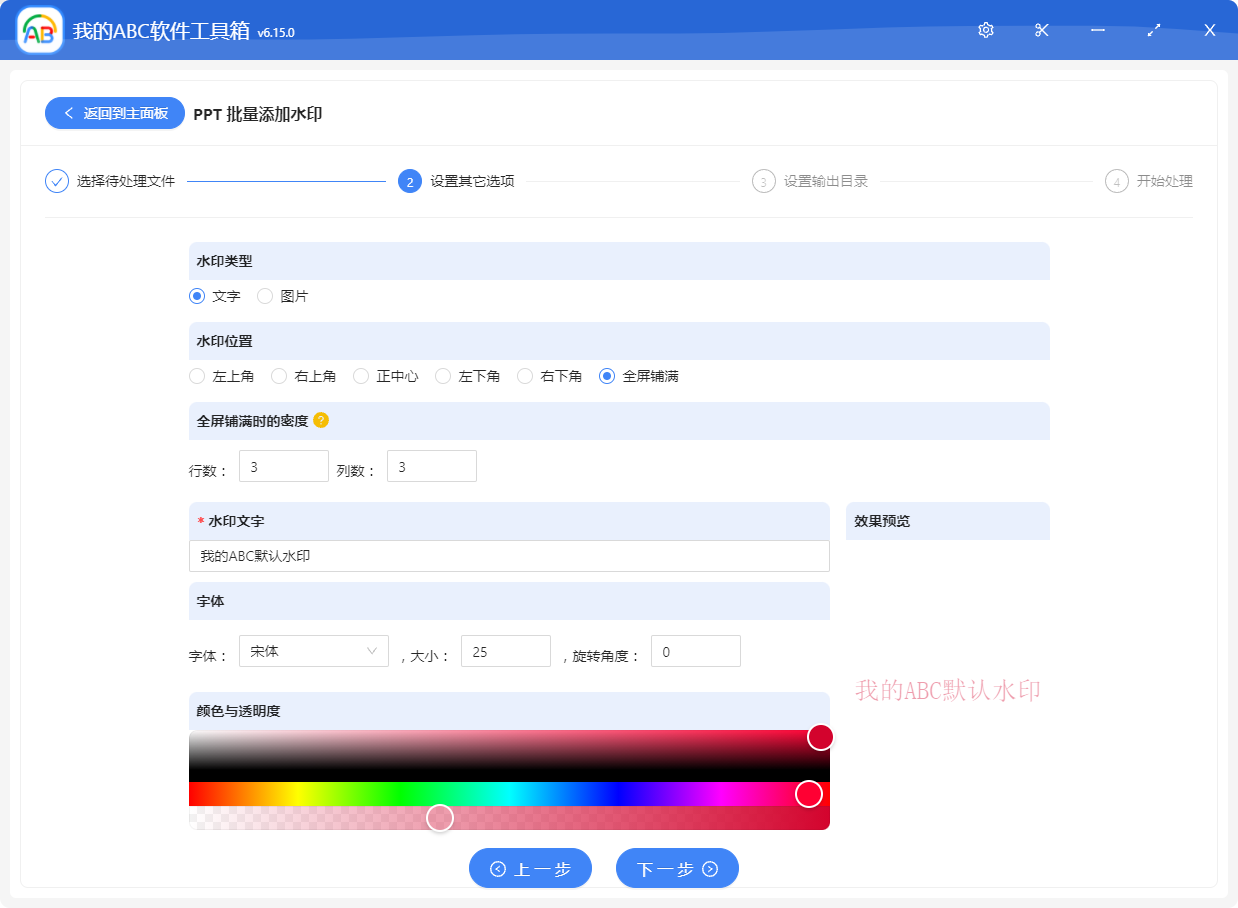This screenshot has width=1238, height=908.
Task: Click the 效果预览 header
Action: point(948,521)
